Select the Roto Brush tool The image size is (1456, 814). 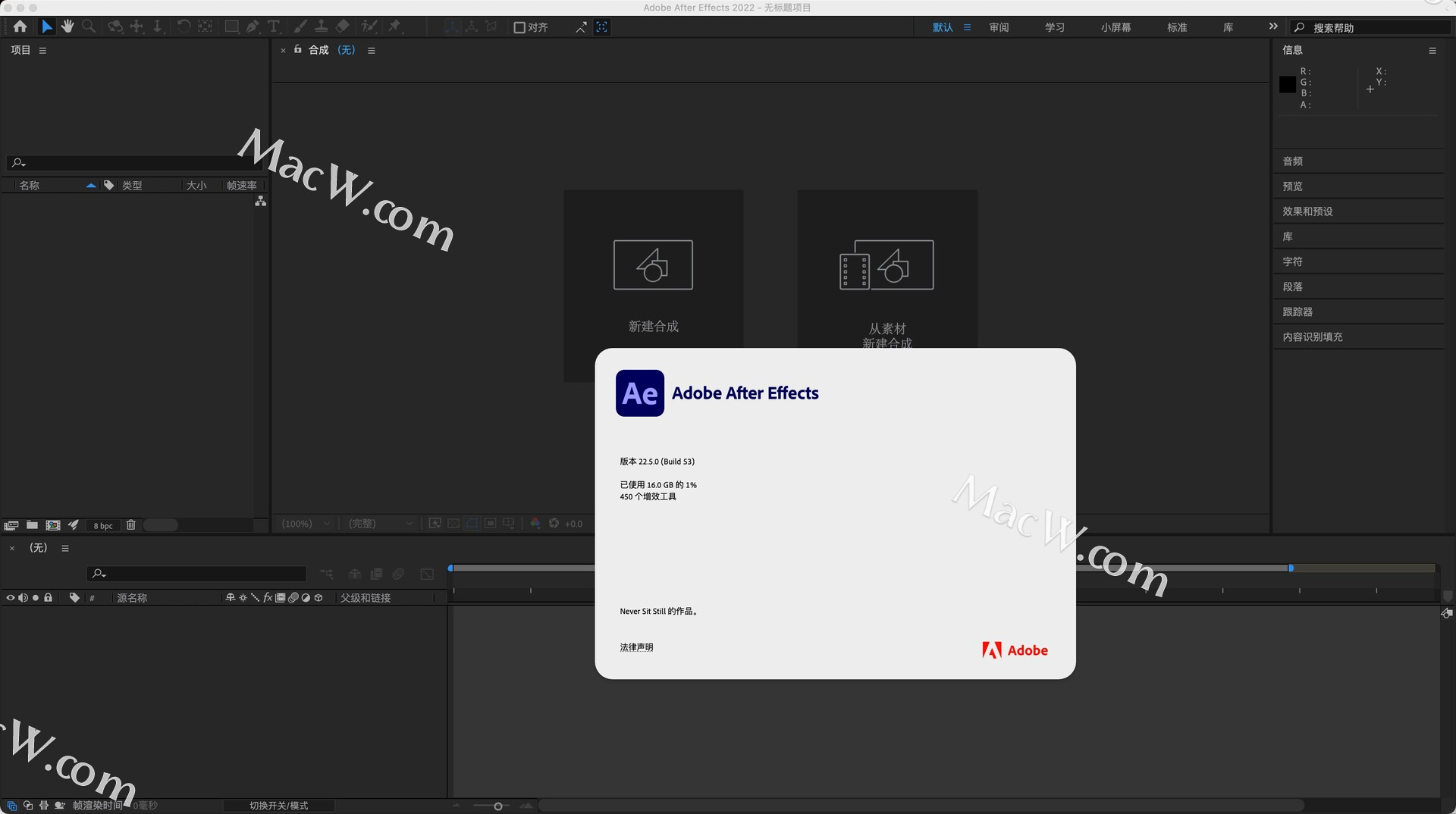[x=369, y=27]
